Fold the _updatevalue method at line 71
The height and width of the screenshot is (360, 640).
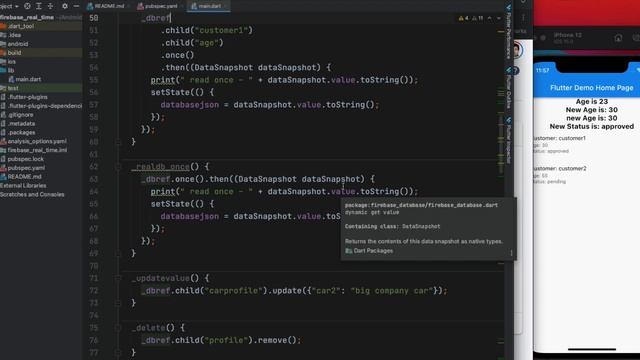pos(118,278)
